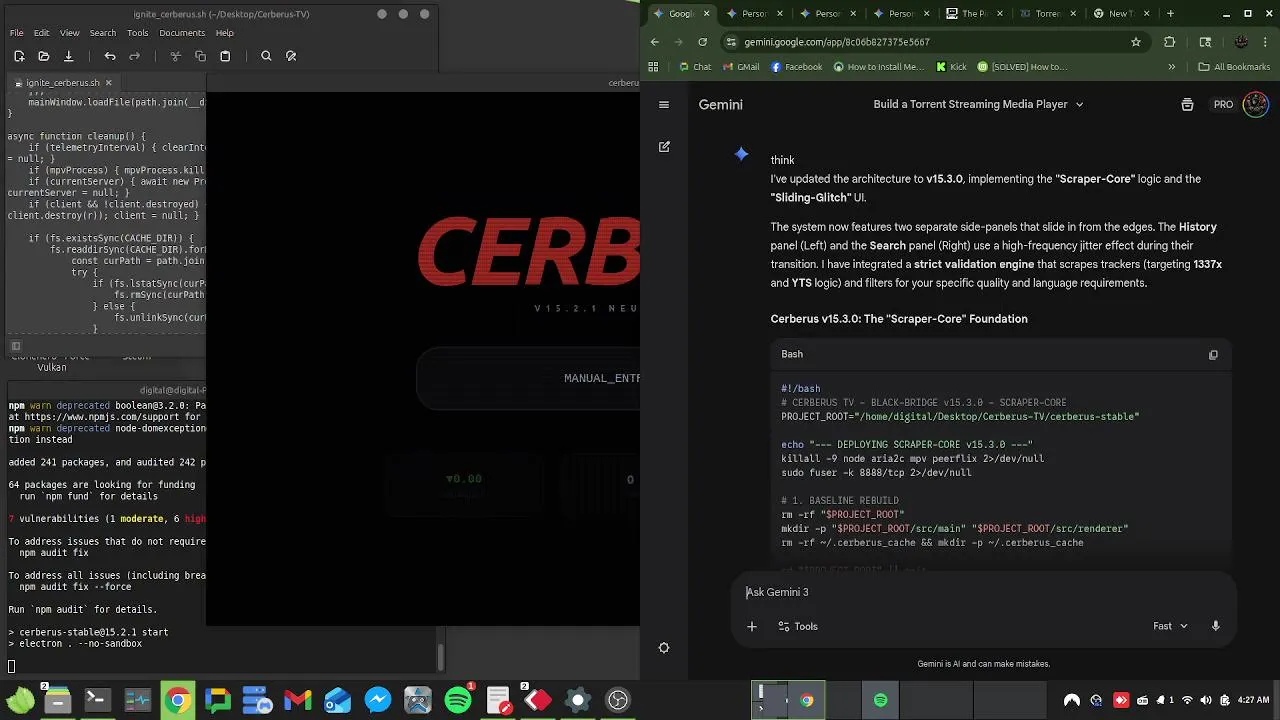Click the plus attachment button in Gemini prompt
This screenshot has height=720, width=1280.
tap(752, 626)
